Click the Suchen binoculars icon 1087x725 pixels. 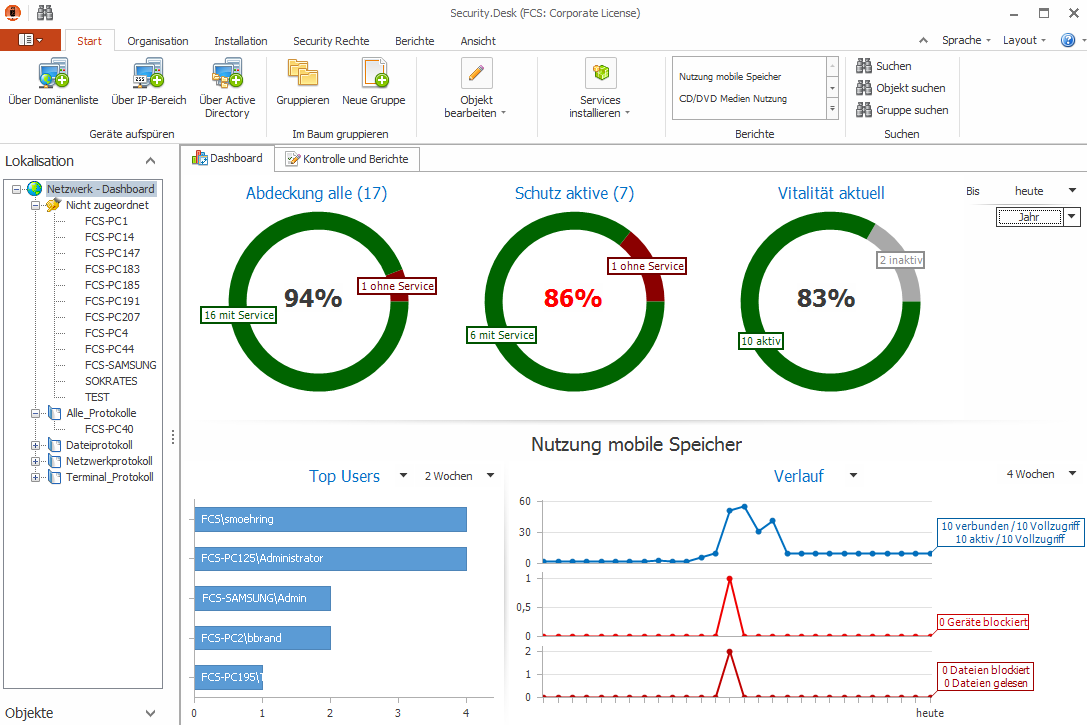click(864, 66)
